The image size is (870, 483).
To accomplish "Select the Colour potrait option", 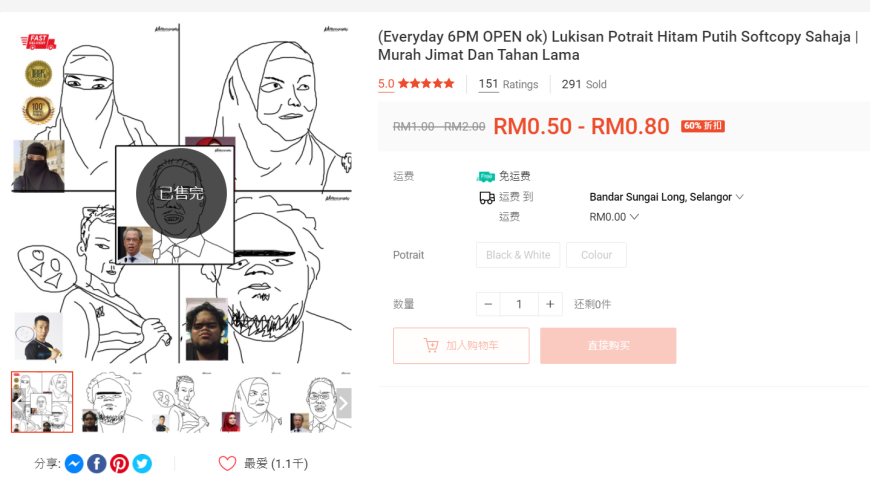I will [596, 255].
